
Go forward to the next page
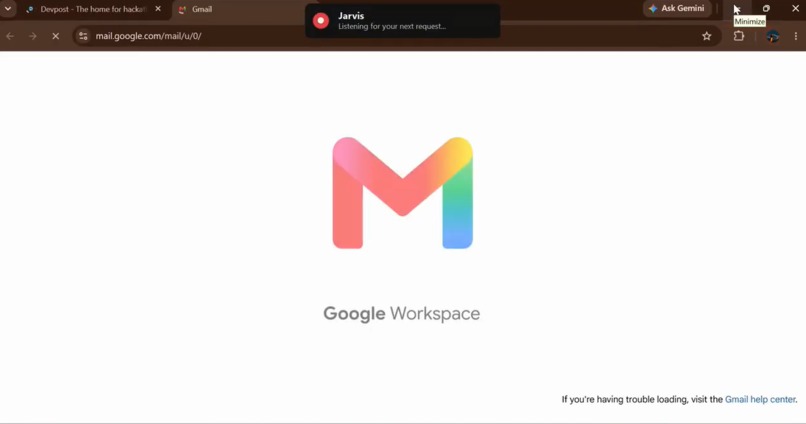tap(33, 36)
